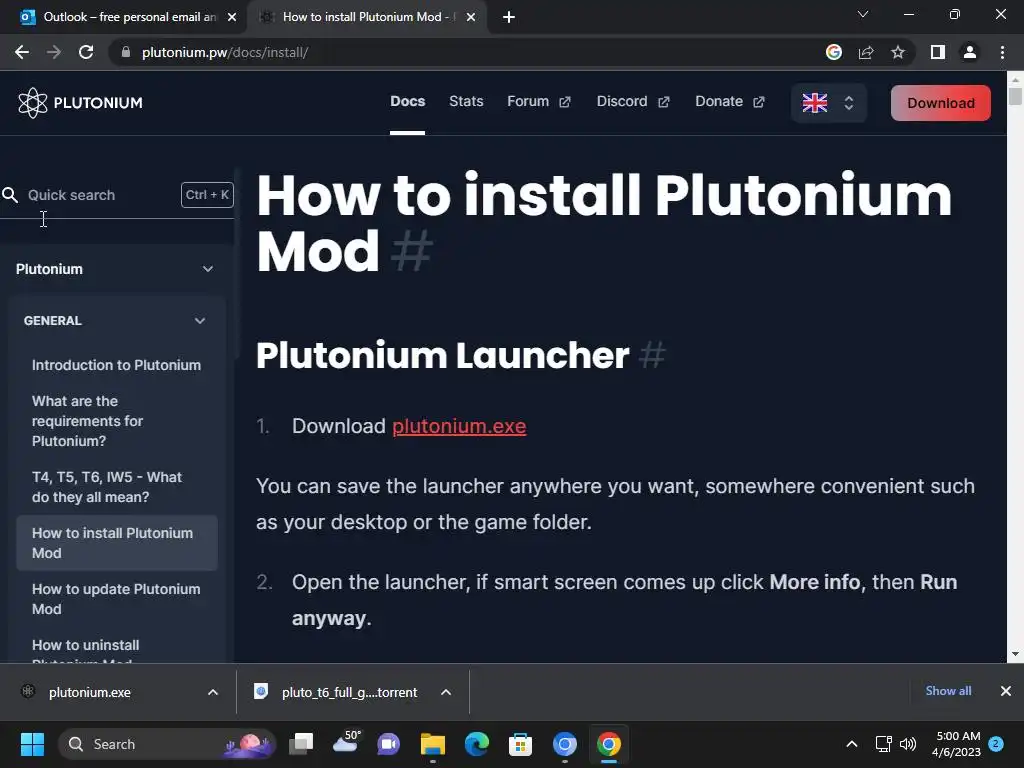Share this page using share icon
Image resolution: width=1024 pixels, height=768 pixels.
[866, 52]
